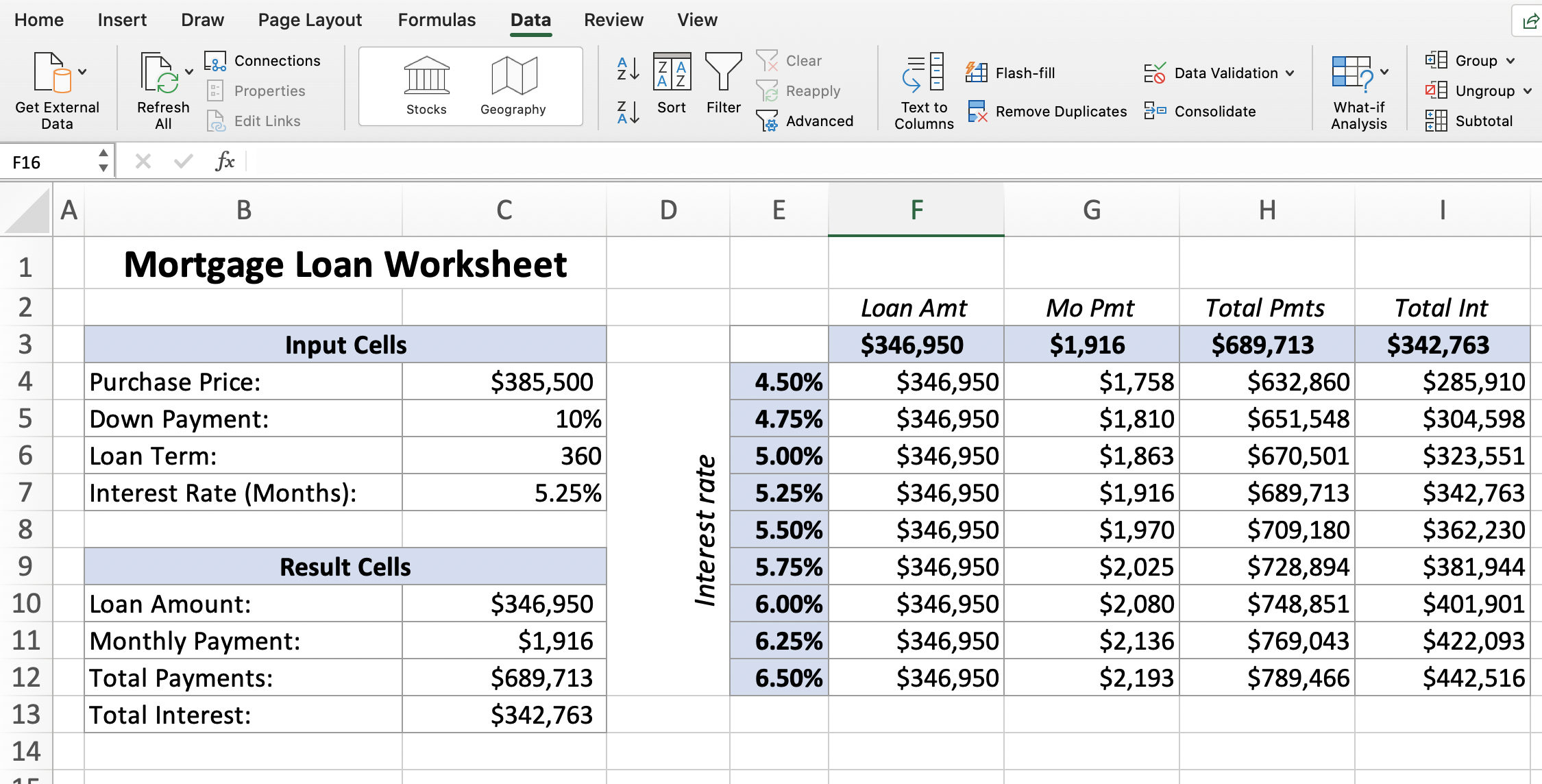Screen dimensions: 1542x784
Task: Open the Name Box stepper arrows
Action: 103,161
